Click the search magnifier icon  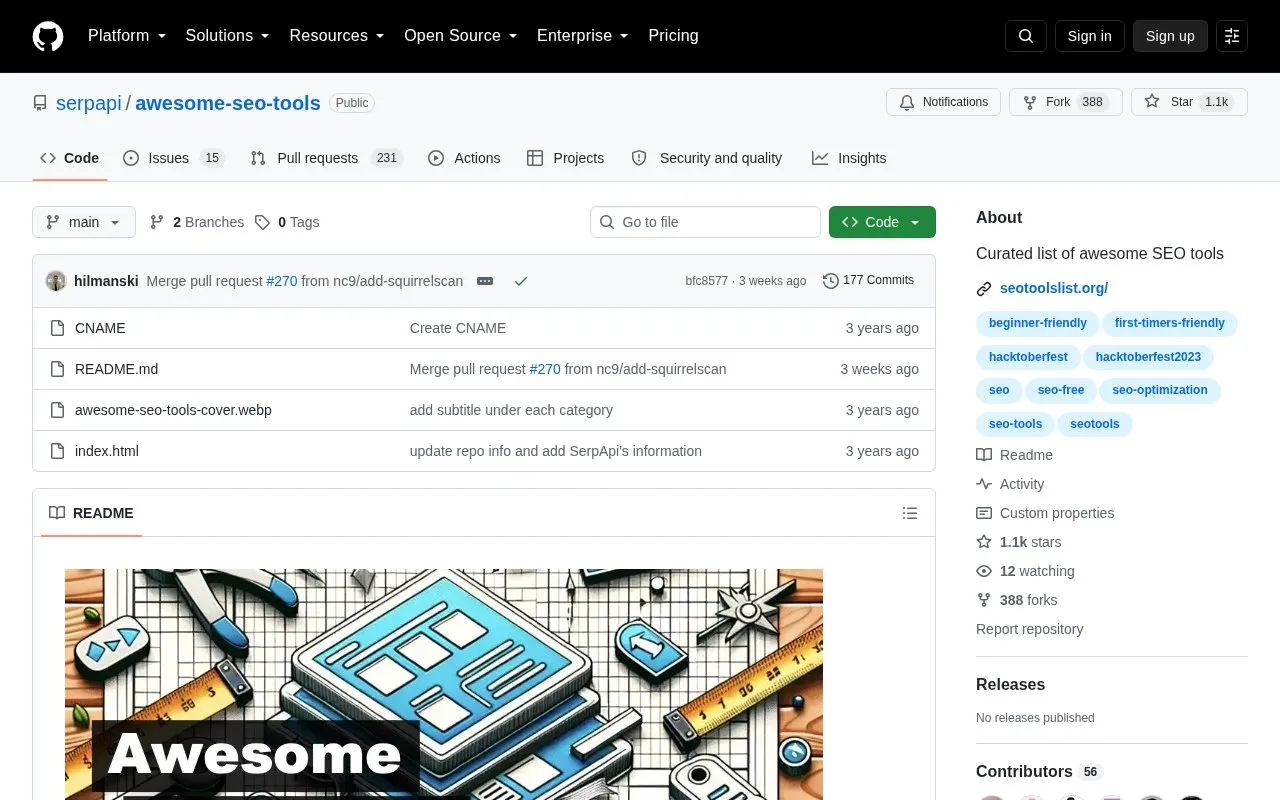[1026, 36]
